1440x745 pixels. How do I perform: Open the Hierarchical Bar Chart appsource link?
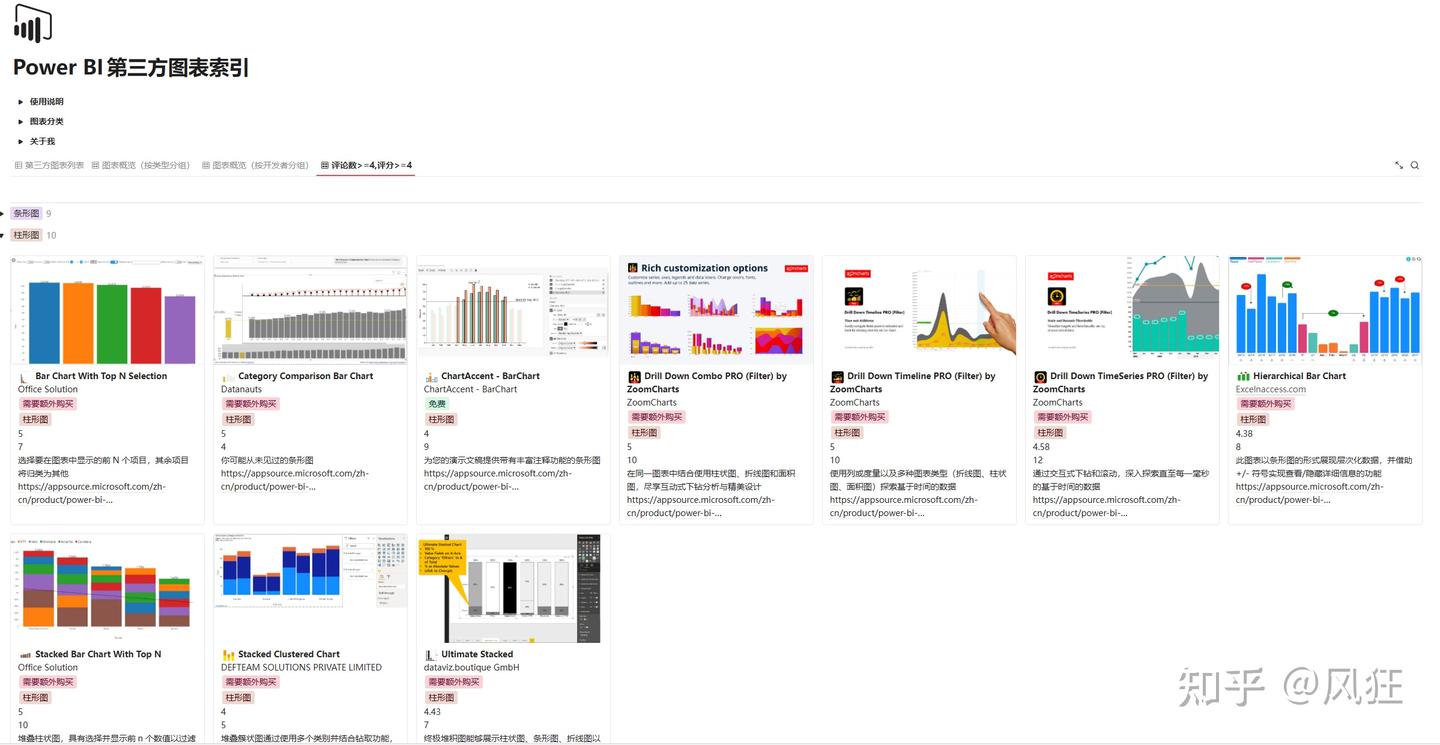point(1310,494)
